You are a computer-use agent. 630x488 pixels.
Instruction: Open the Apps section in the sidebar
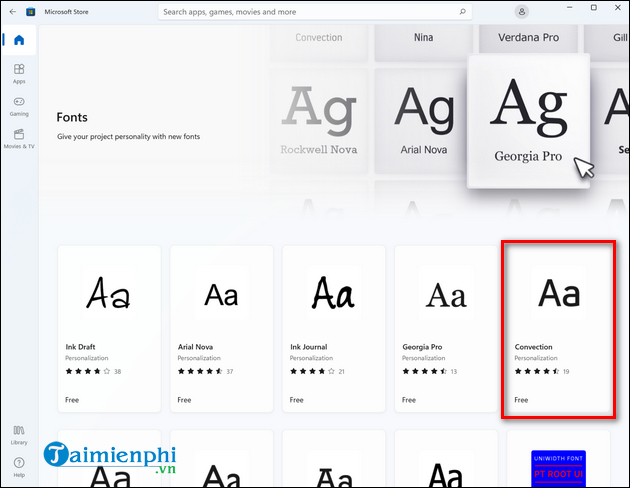pyautogui.click(x=19, y=74)
